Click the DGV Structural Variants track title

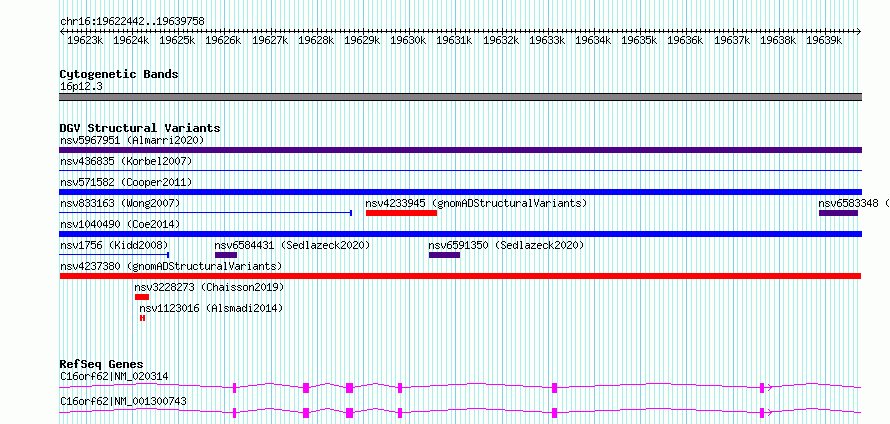tap(140, 128)
